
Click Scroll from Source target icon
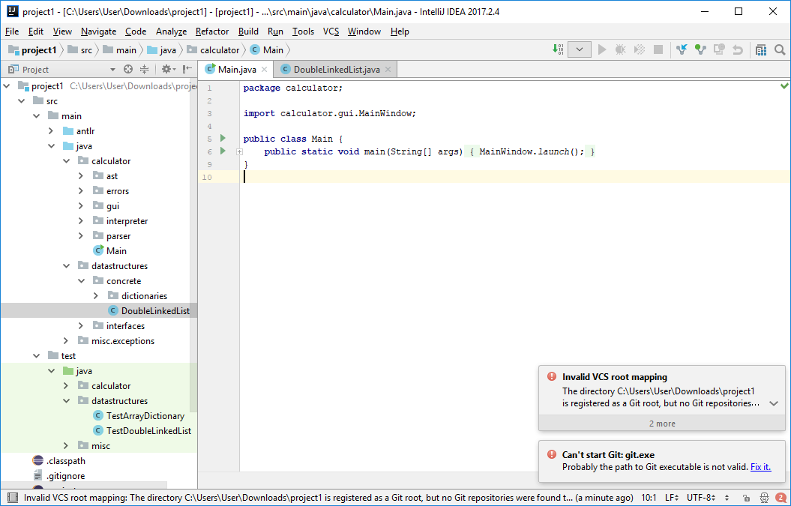[128, 69]
